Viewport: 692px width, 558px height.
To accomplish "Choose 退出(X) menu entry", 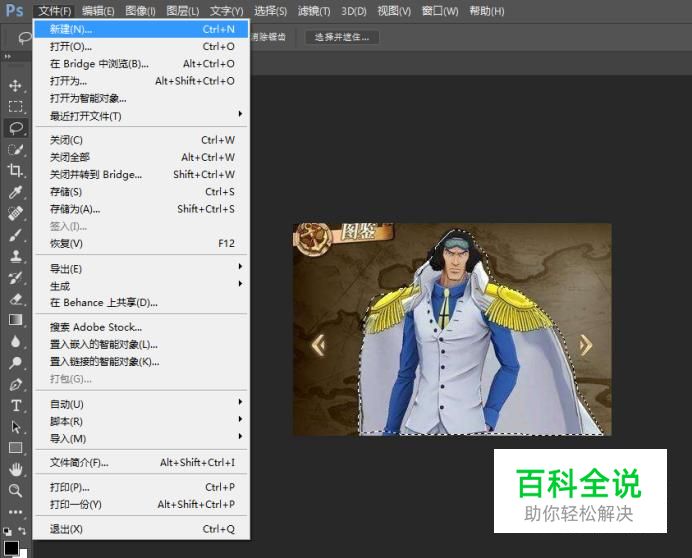I will point(141,529).
